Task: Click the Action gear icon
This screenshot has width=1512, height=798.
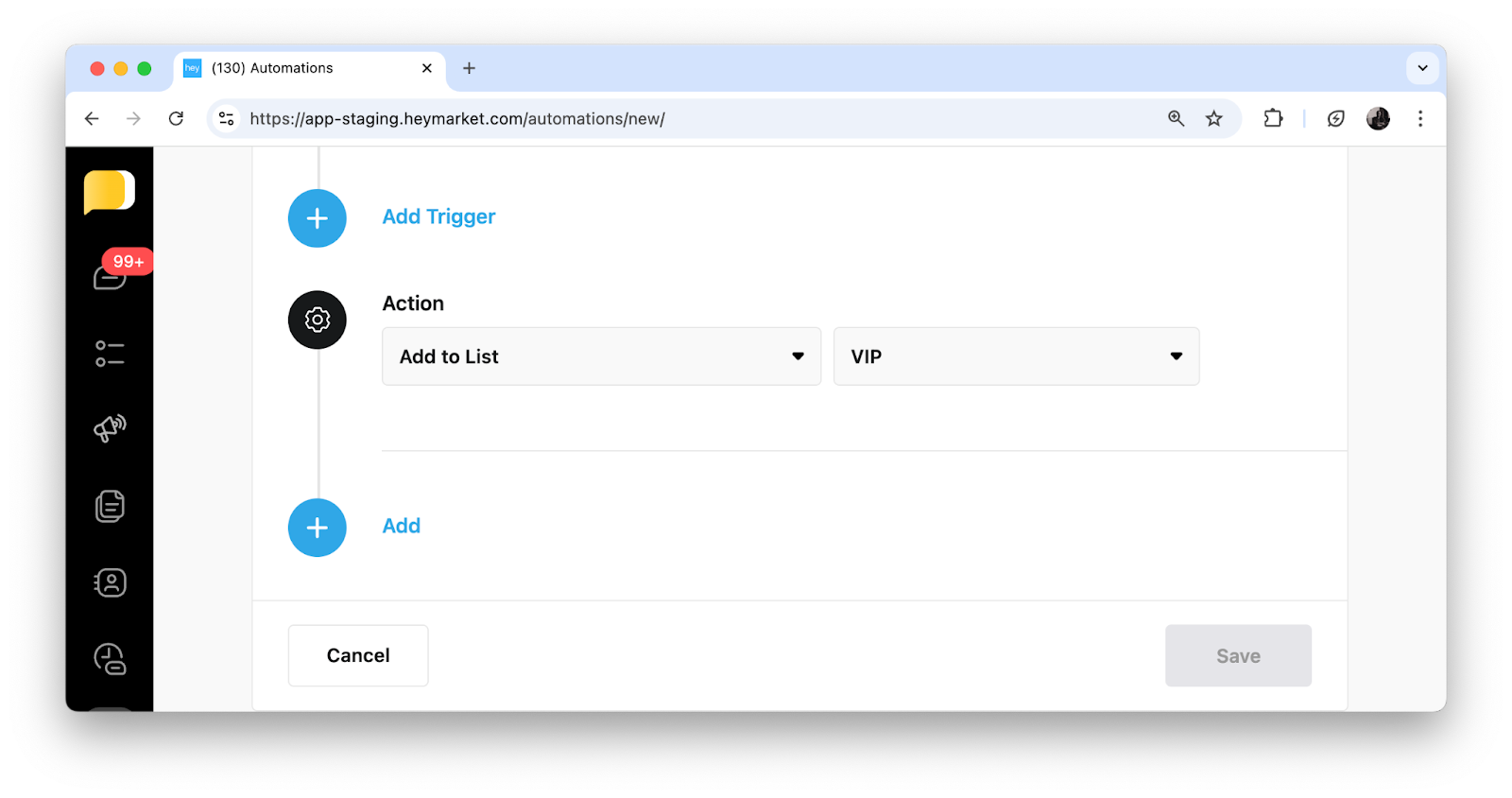Action: pos(318,320)
